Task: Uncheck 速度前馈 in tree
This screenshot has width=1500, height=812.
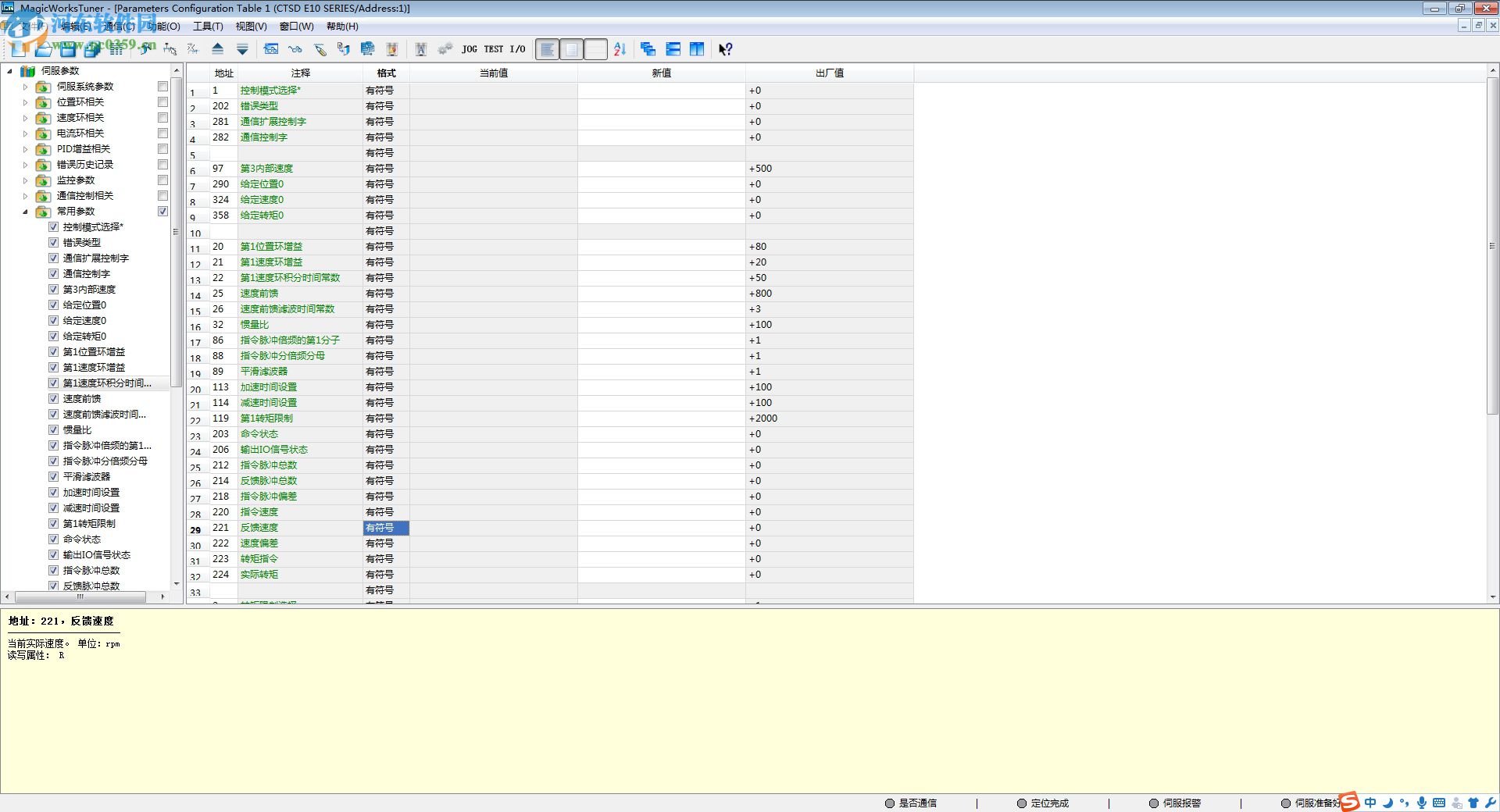Action: click(x=53, y=399)
